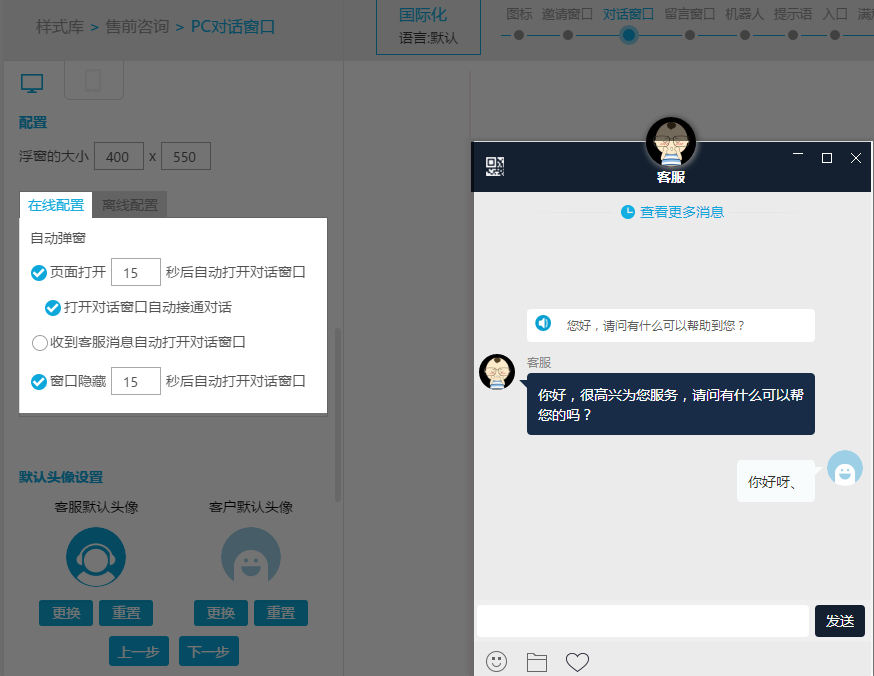The width and height of the screenshot is (874, 676).
Task: Toggle 打开对话窗口自动接通对话 checkbox
Action: pos(53,308)
